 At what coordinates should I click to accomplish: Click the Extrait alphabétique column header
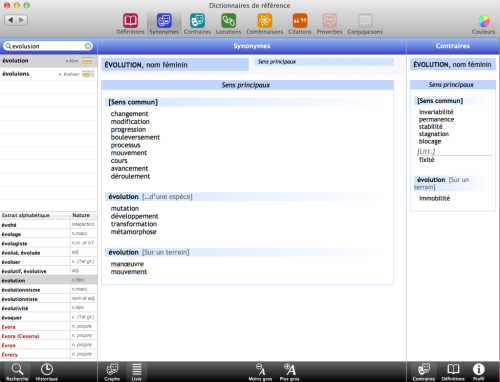point(35,215)
